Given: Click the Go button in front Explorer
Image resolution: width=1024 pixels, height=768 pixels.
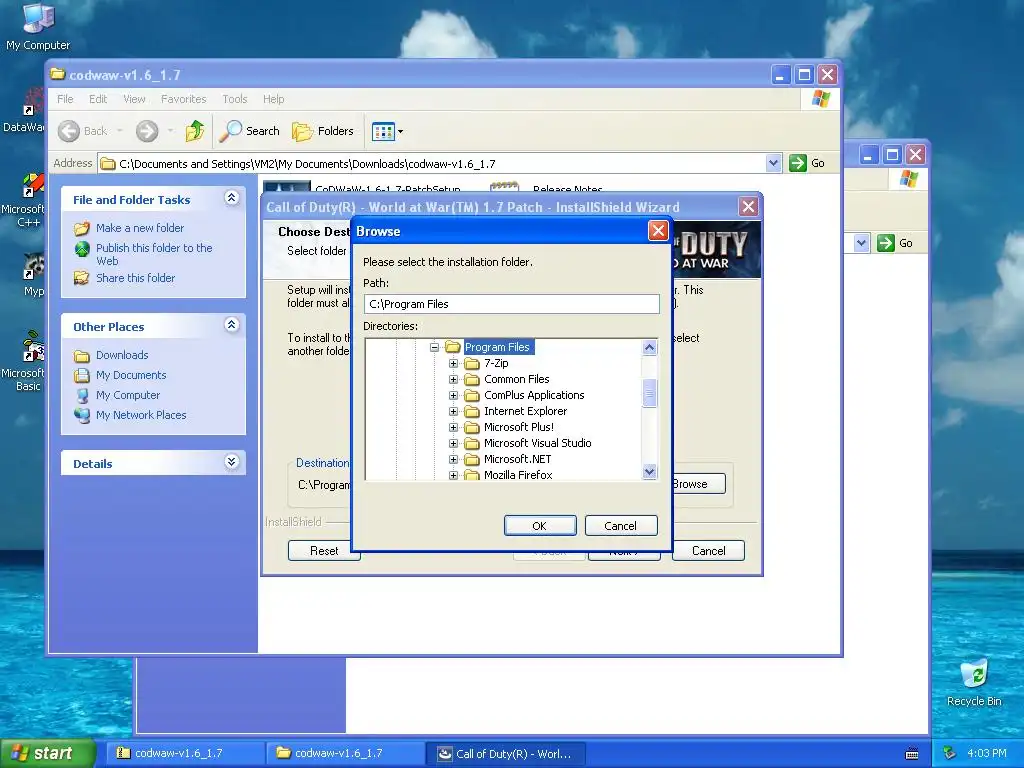Looking at the screenshot, I should click(807, 163).
